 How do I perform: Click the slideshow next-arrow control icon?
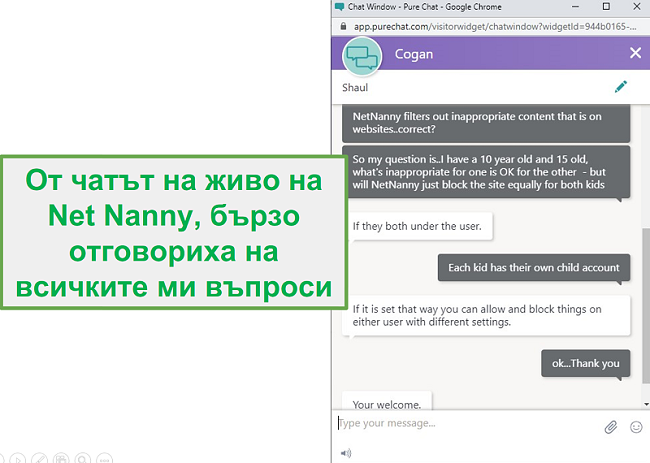(17, 459)
